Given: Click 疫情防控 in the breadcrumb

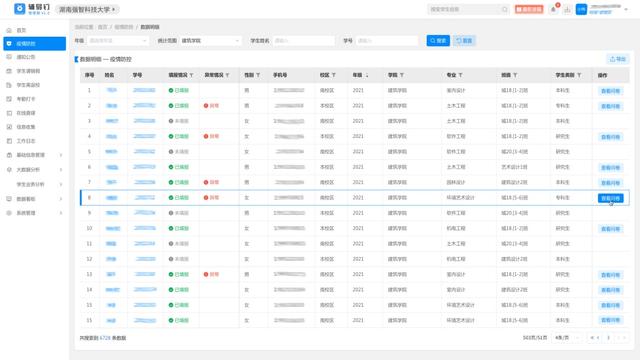Looking at the screenshot, I should (124, 27).
